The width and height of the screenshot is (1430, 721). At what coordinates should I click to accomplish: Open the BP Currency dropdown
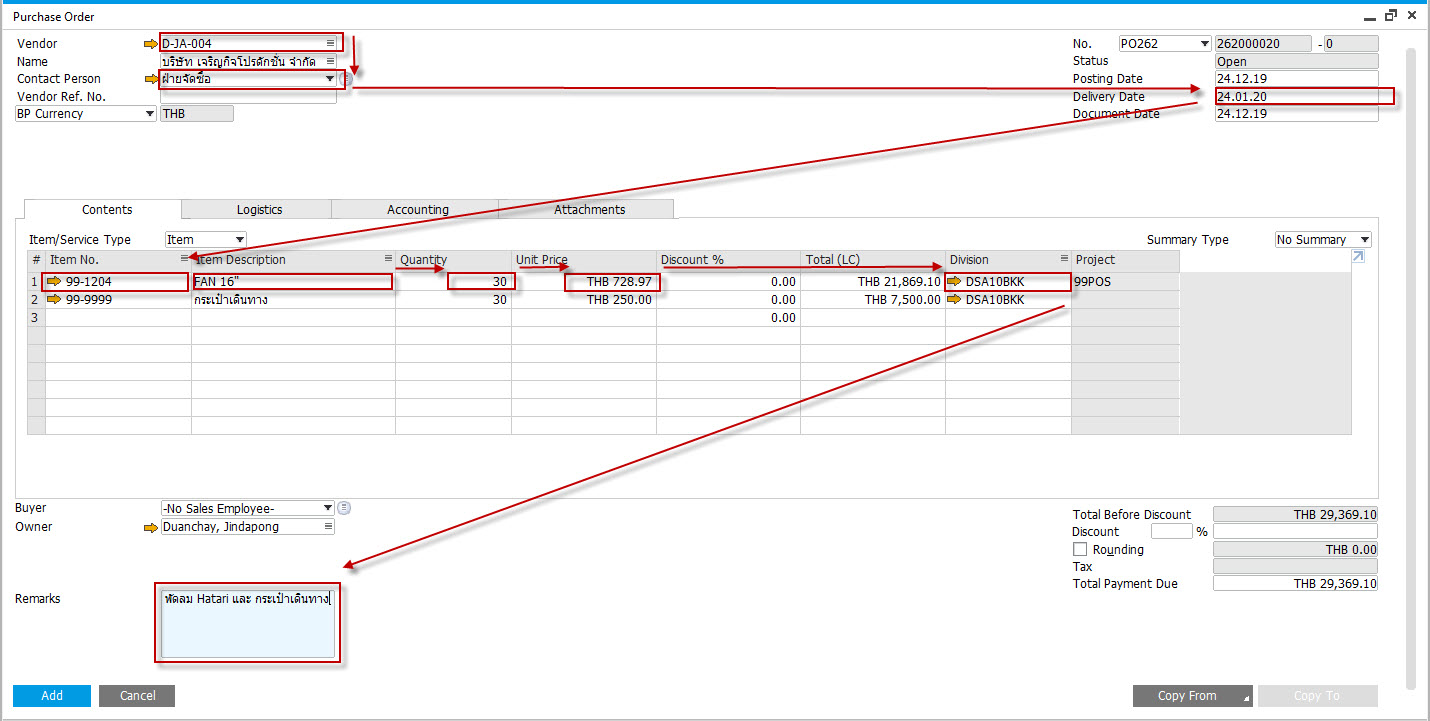pos(149,114)
